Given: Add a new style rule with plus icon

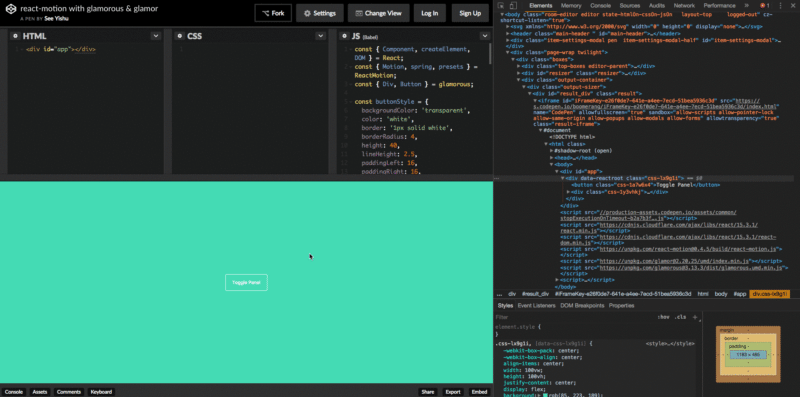Looking at the screenshot, I should [x=694, y=317].
